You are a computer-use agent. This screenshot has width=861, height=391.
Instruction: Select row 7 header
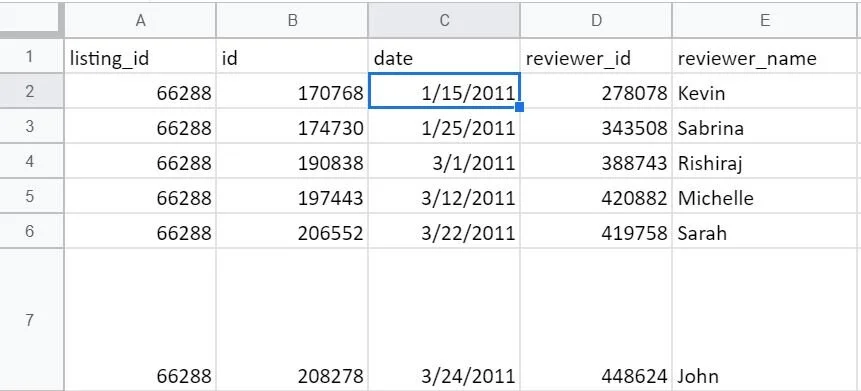click(x=31, y=320)
